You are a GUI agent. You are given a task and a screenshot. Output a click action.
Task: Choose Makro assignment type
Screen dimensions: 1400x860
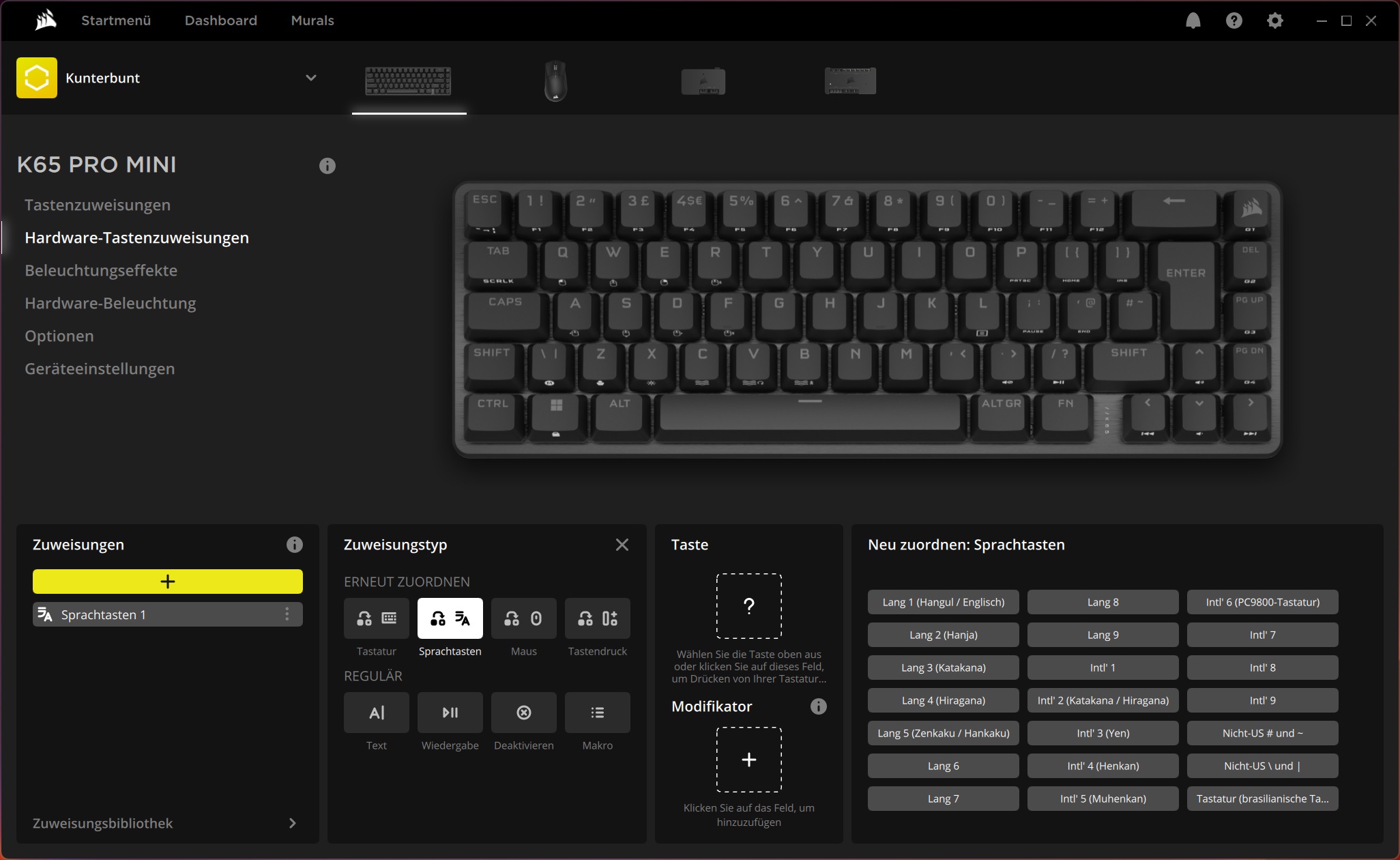(x=598, y=713)
